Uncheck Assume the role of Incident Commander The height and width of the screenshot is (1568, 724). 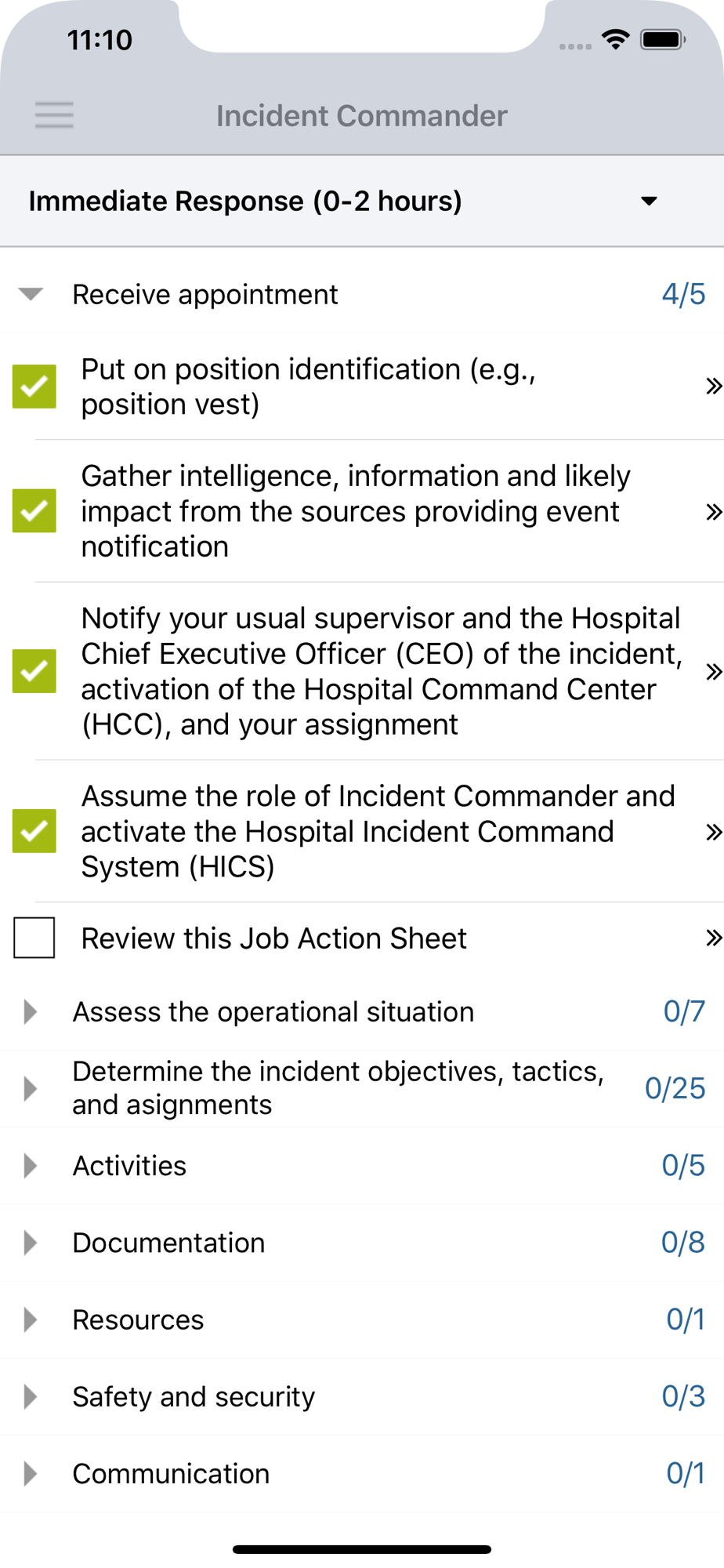pos(34,831)
